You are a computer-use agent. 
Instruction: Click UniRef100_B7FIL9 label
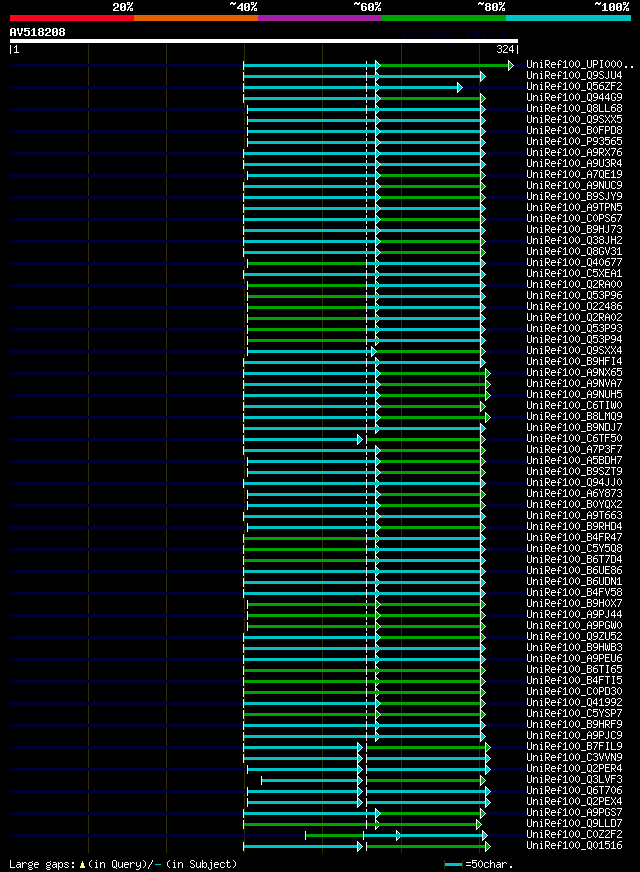[574, 746]
